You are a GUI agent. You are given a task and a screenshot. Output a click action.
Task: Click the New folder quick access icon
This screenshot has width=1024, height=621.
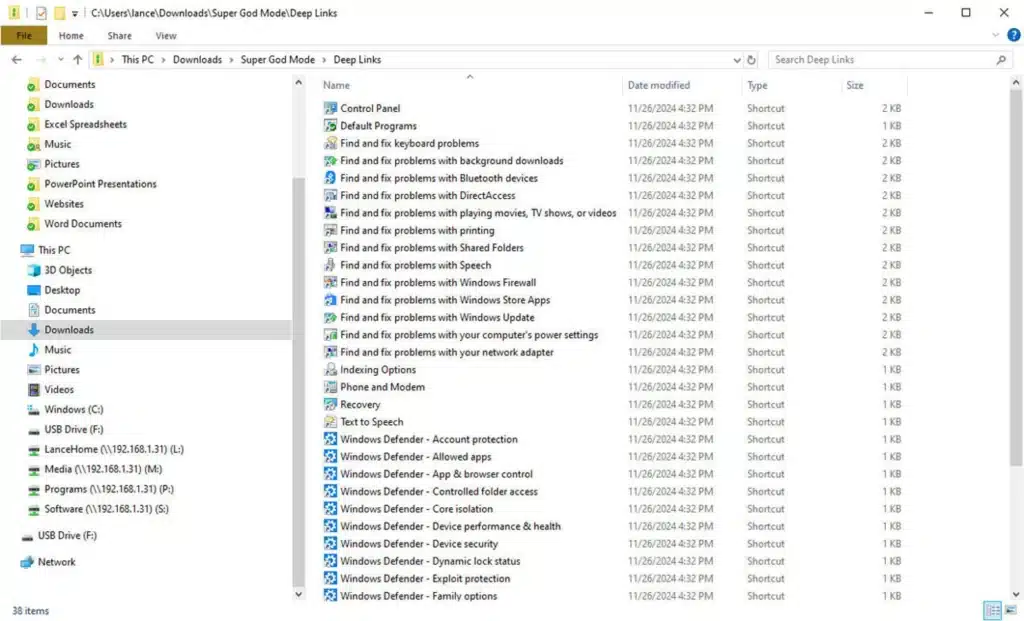tap(59, 13)
